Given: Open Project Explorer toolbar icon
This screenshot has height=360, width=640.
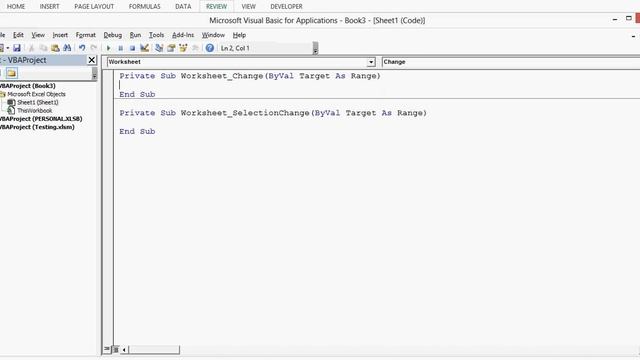Looking at the screenshot, I should [159, 48].
